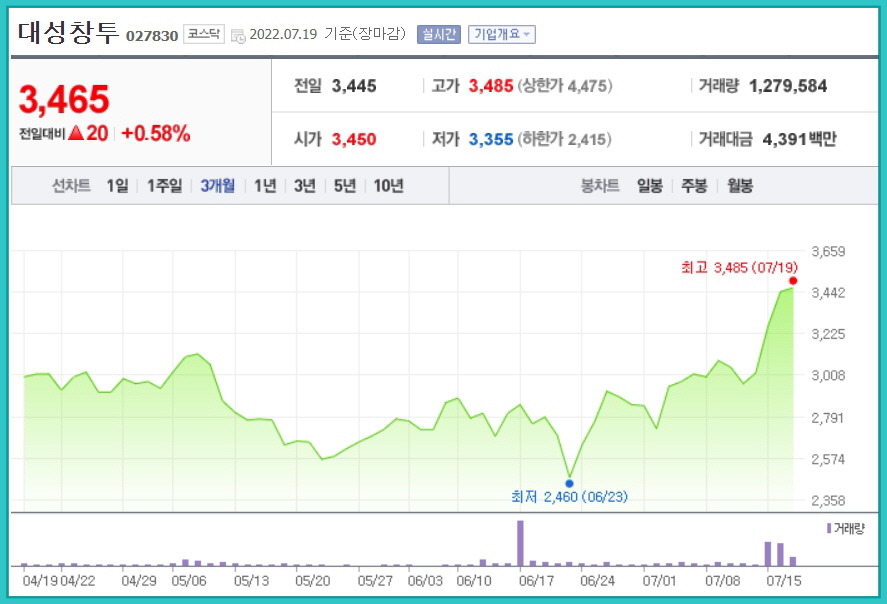
Task: Click the red up-arrow change indicator 20
Action: (88, 133)
